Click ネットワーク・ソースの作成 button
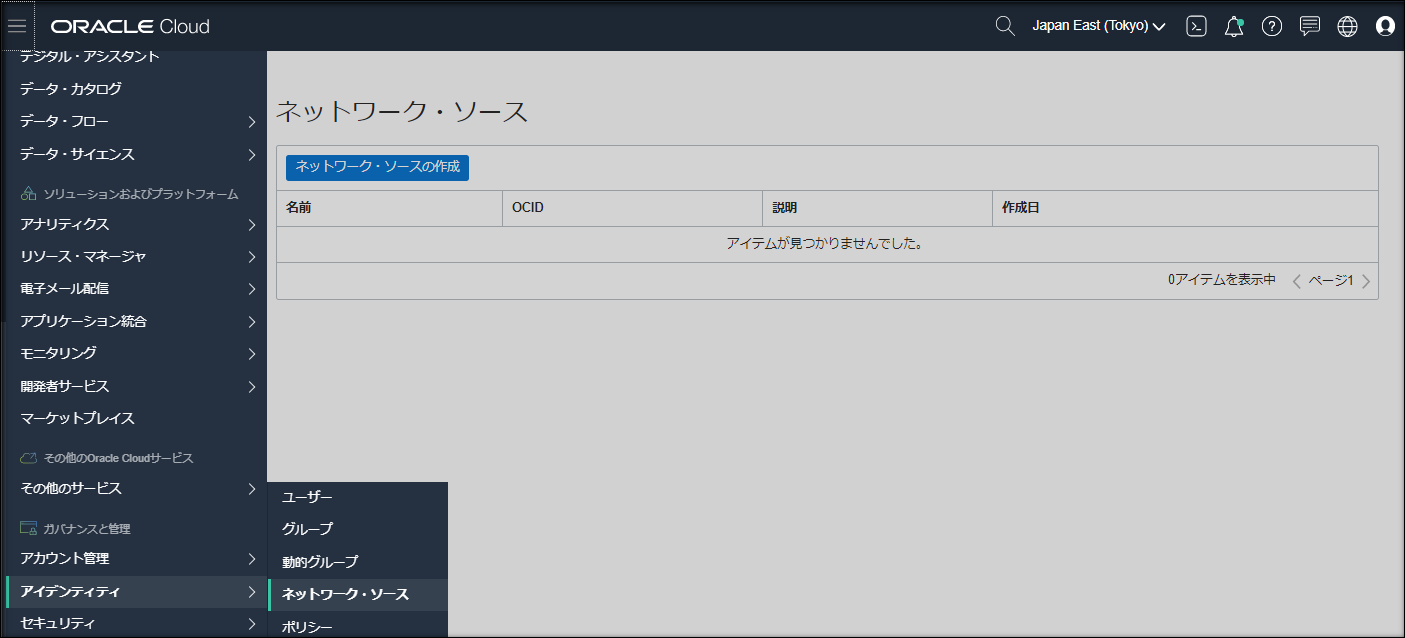This screenshot has width=1405, height=638. point(377,167)
